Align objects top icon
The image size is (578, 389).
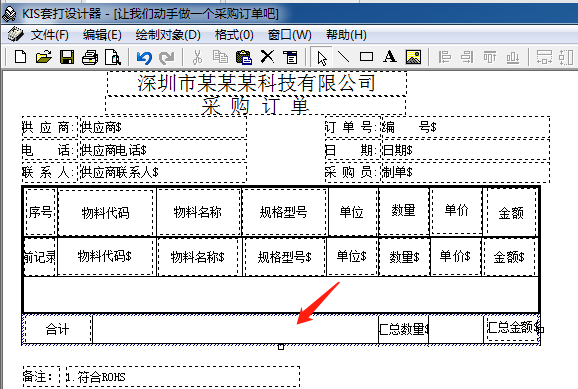pos(490,57)
